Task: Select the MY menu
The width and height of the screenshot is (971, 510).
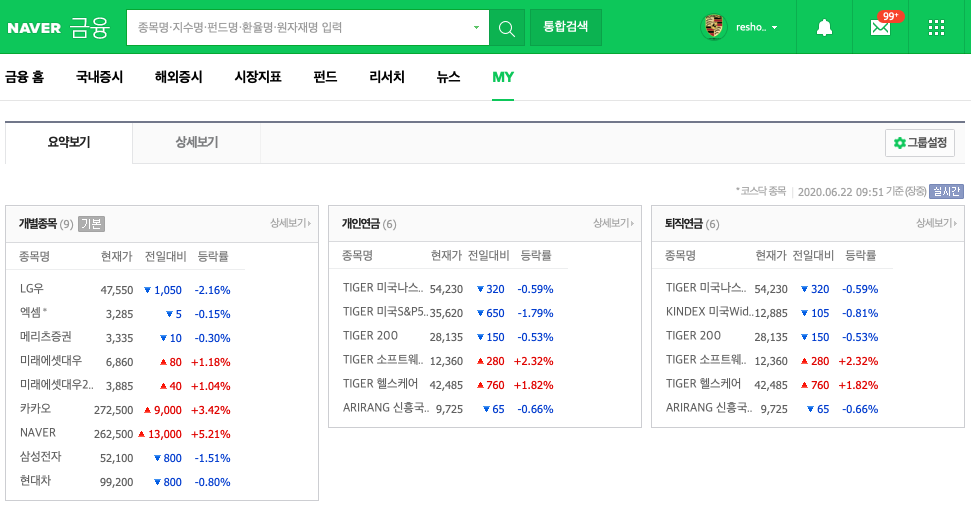Action: 503,77
